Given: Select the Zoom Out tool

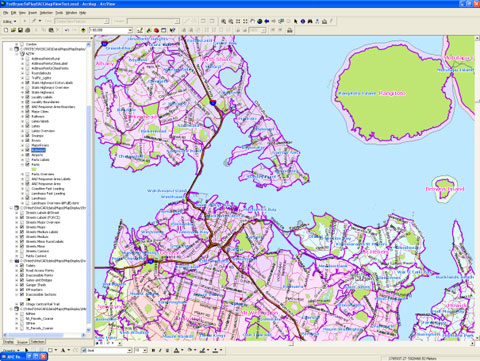Looking at the screenshot, I should pyautogui.click(x=231, y=21).
